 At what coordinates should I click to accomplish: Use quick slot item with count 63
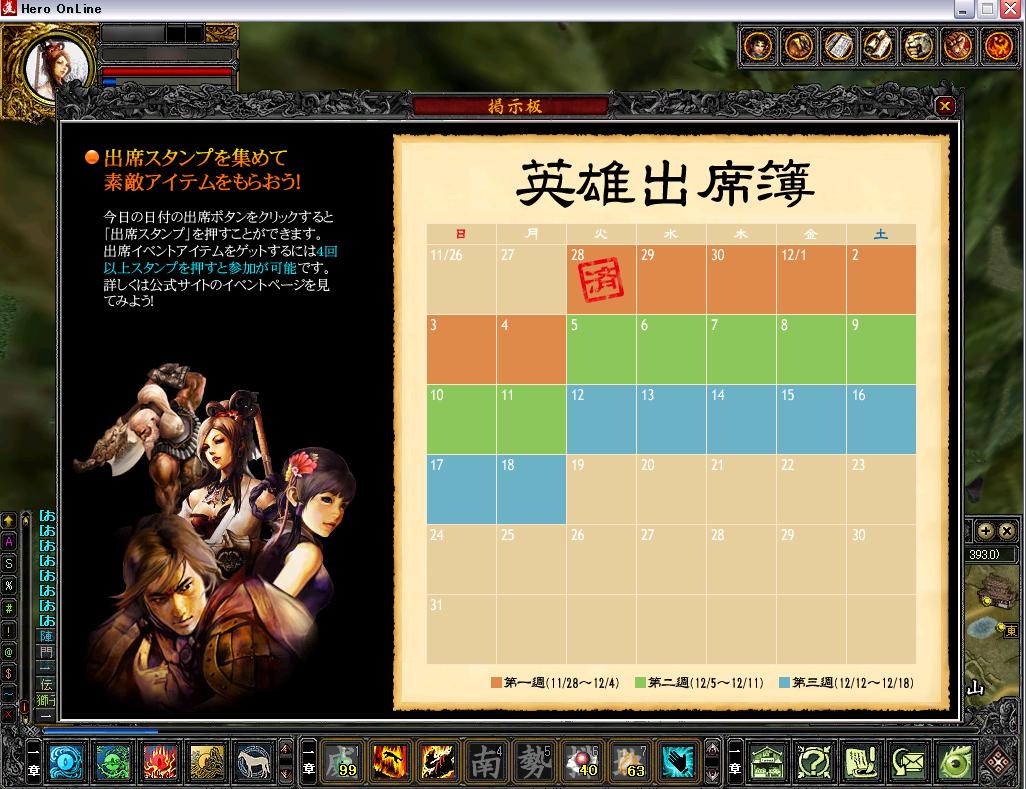(628, 762)
